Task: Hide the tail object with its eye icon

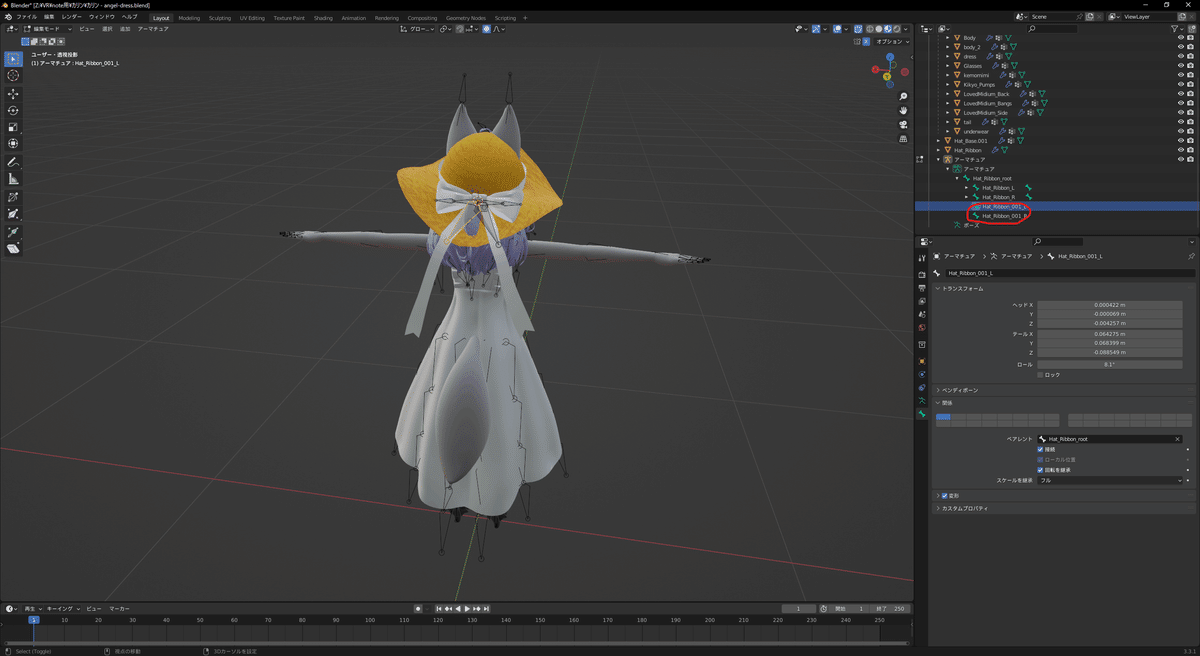Action: (1181, 122)
